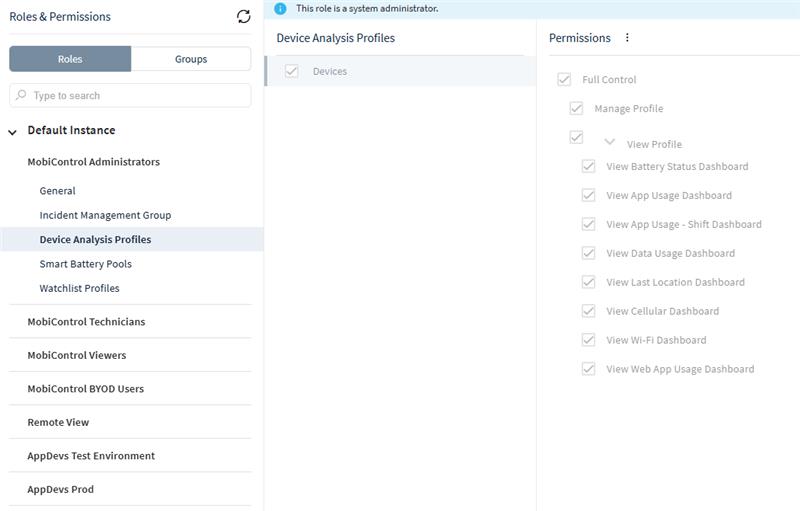Select MobiControl Technicians role
This screenshot has height=511, width=800.
pyautogui.click(x=86, y=322)
